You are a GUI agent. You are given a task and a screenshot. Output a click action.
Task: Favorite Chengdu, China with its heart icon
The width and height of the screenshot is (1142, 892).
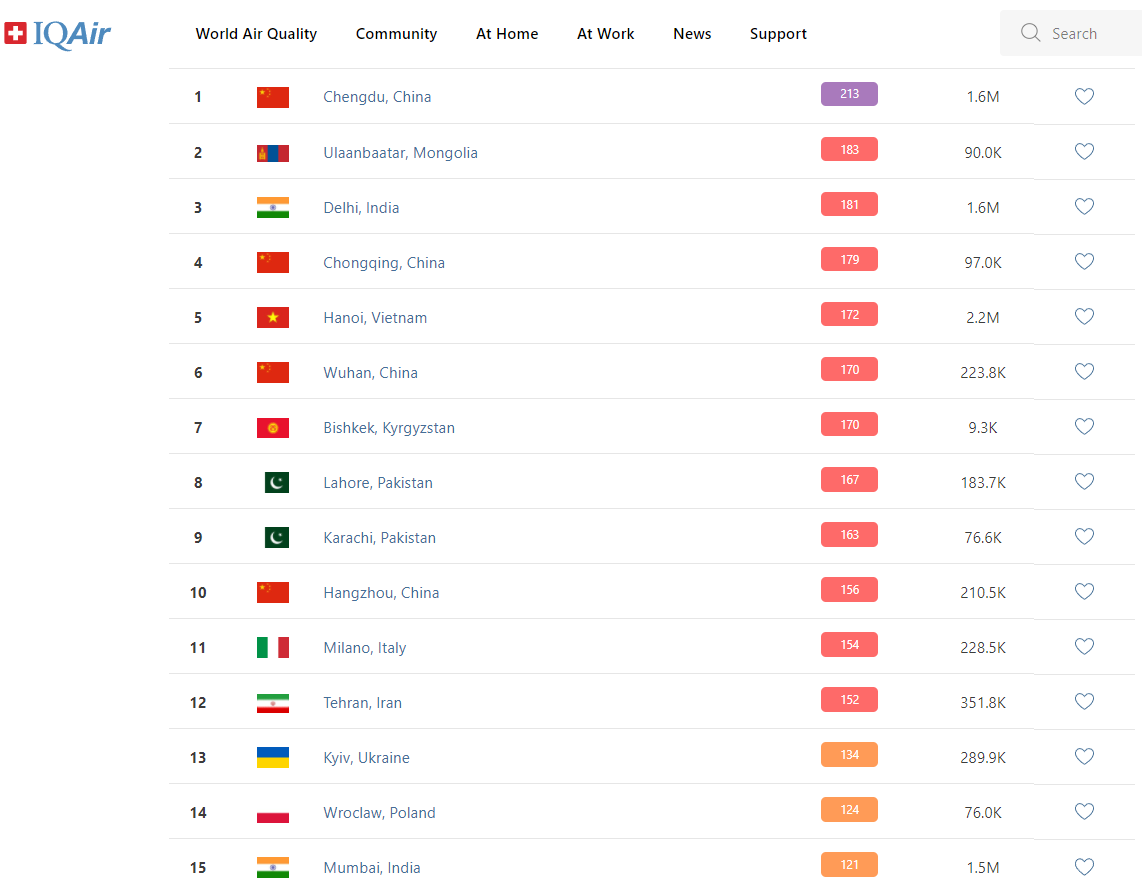click(1084, 96)
